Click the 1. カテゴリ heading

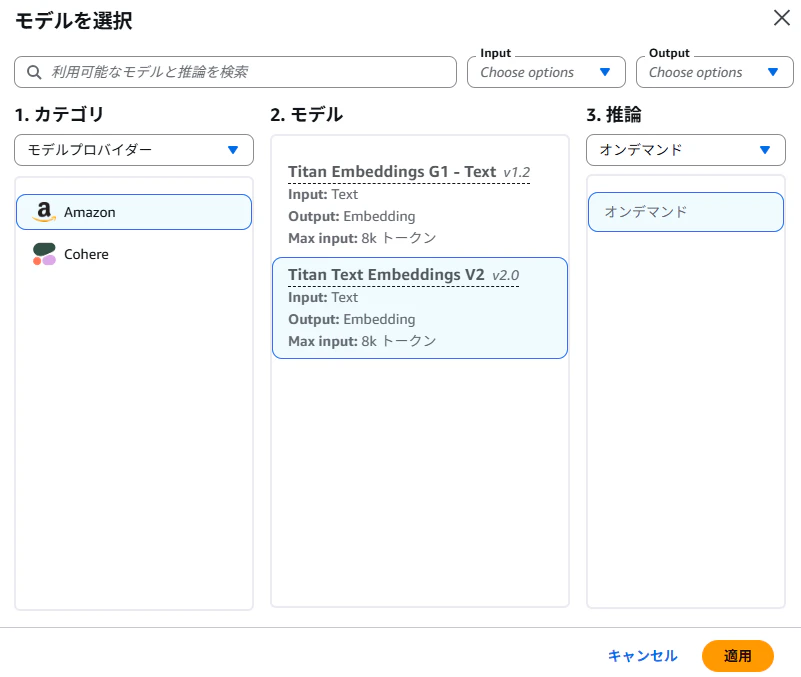[x=59, y=114]
